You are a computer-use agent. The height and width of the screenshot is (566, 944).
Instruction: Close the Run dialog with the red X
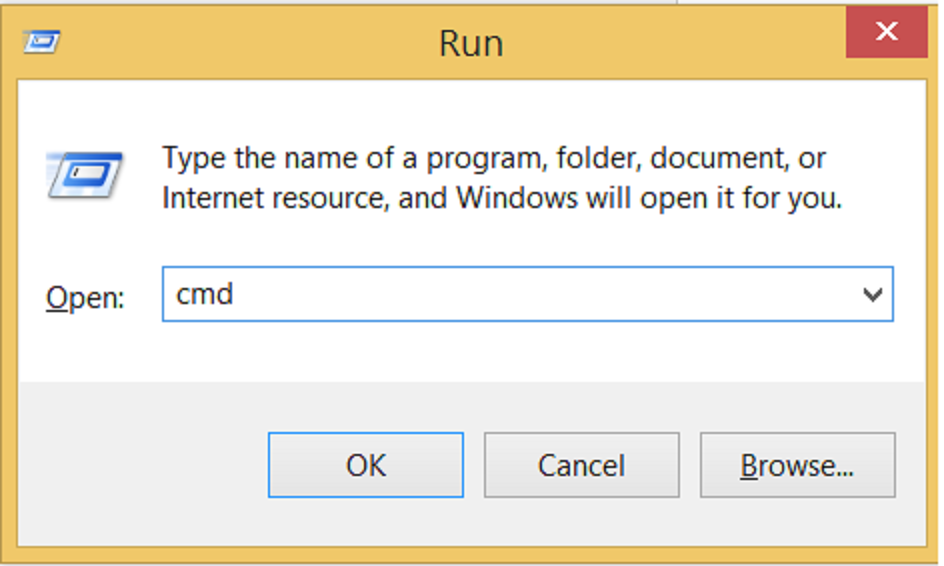coord(886,32)
